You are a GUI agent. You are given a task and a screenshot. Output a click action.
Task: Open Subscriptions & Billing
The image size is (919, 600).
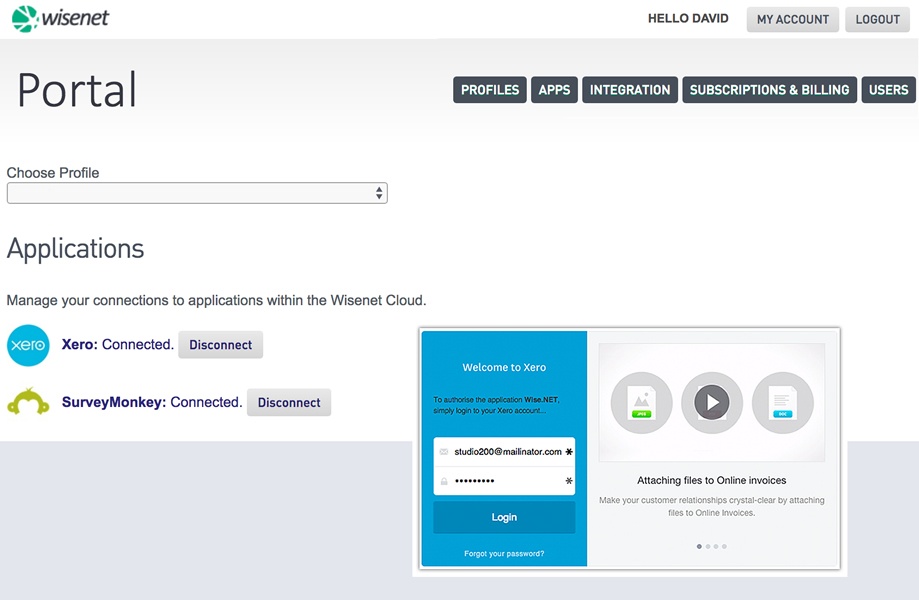tap(770, 90)
